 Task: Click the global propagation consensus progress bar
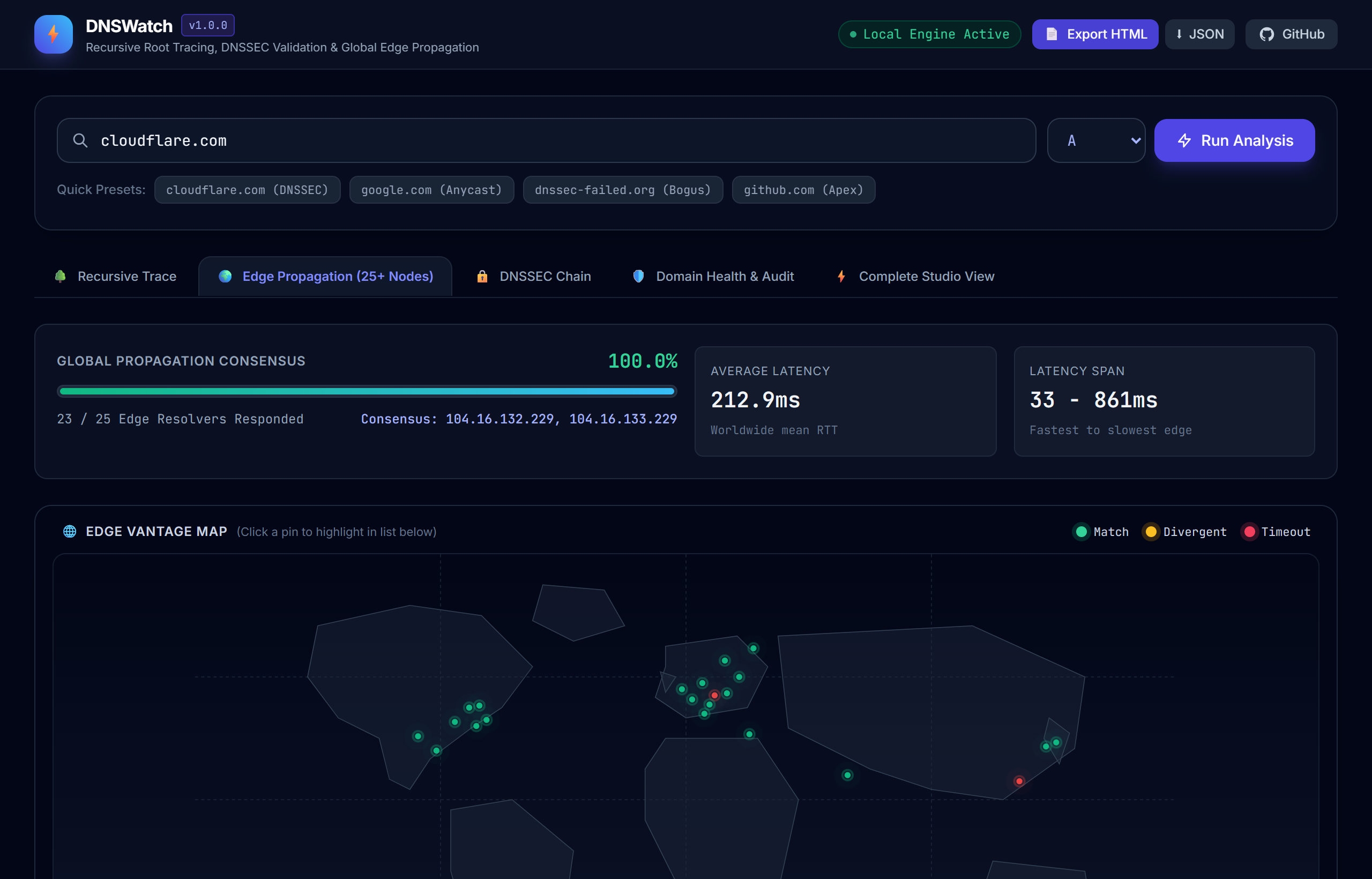click(367, 391)
